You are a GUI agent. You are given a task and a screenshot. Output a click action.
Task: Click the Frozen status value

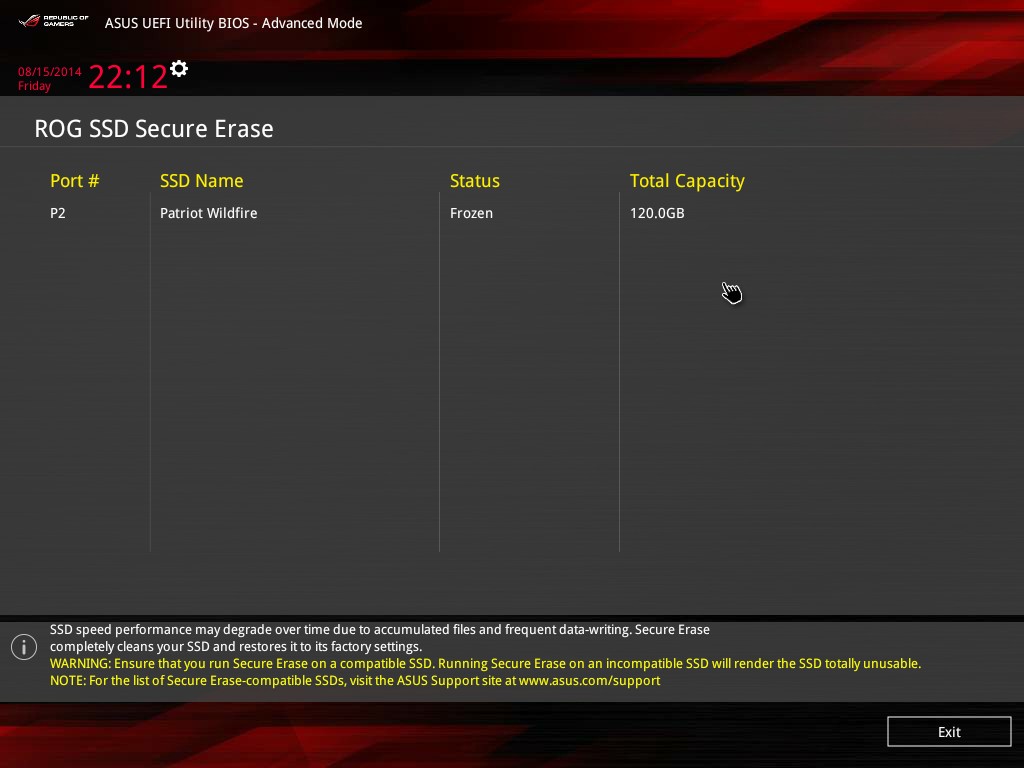point(471,213)
